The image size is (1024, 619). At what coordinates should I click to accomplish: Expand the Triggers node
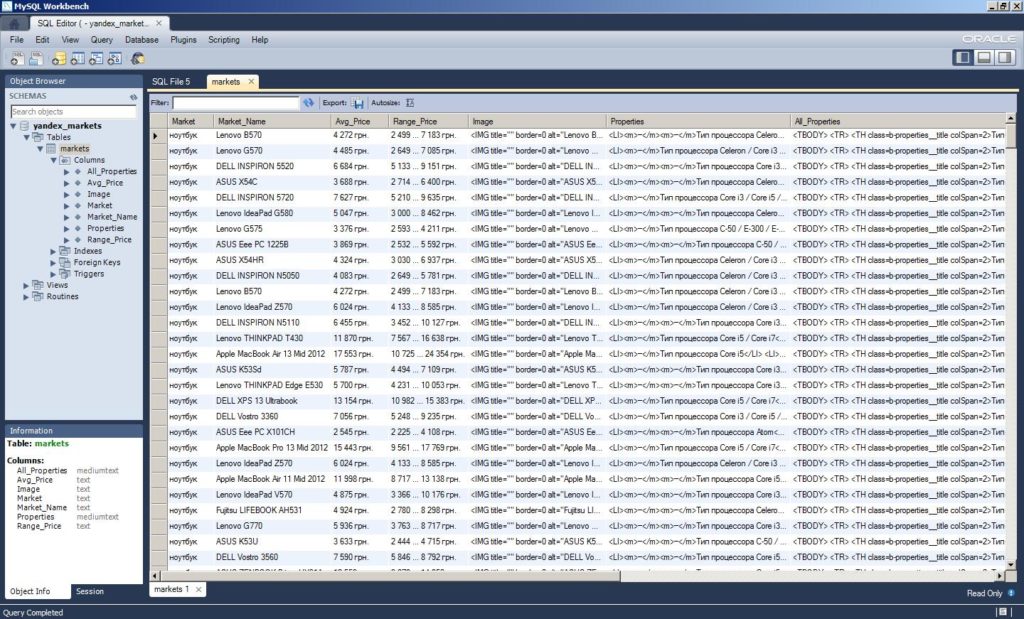tap(54, 274)
